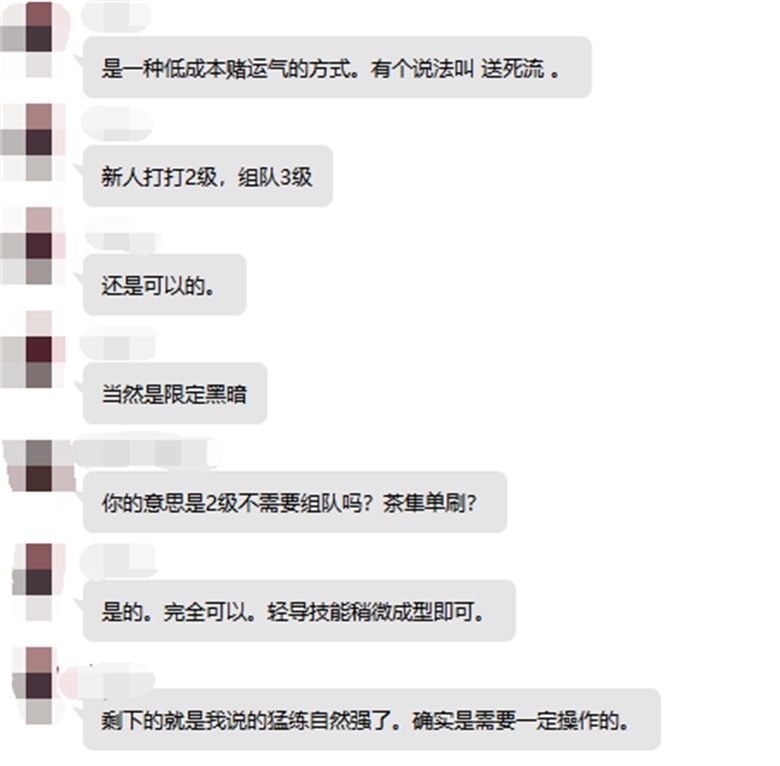Click avatar beside 当然是限定黑暗 message
The width and height of the screenshot is (780, 766).
[34, 349]
